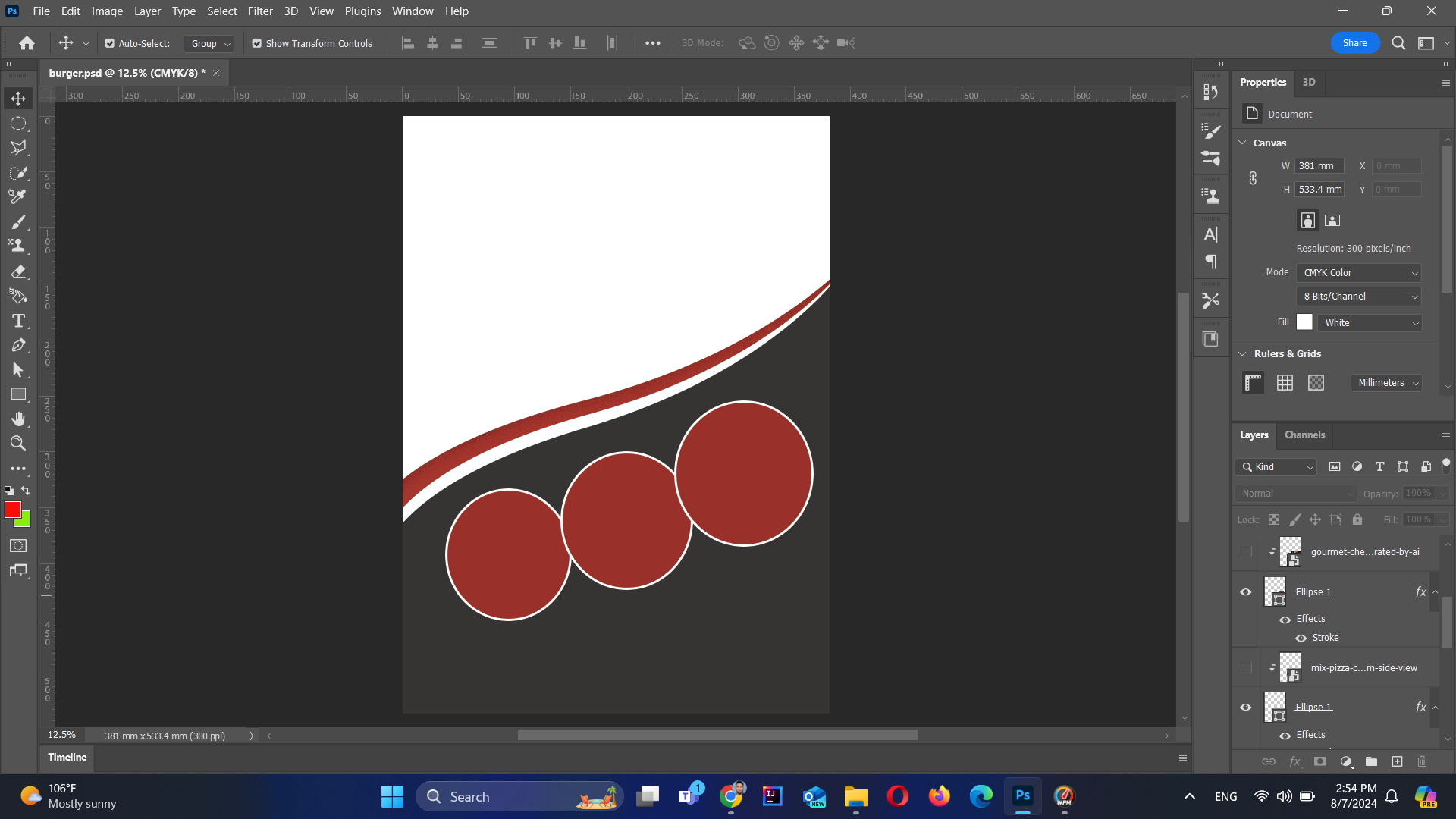Create new group folder icon
Image resolution: width=1456 pixels, height=819 pixels.
[x=1371, y=761]
